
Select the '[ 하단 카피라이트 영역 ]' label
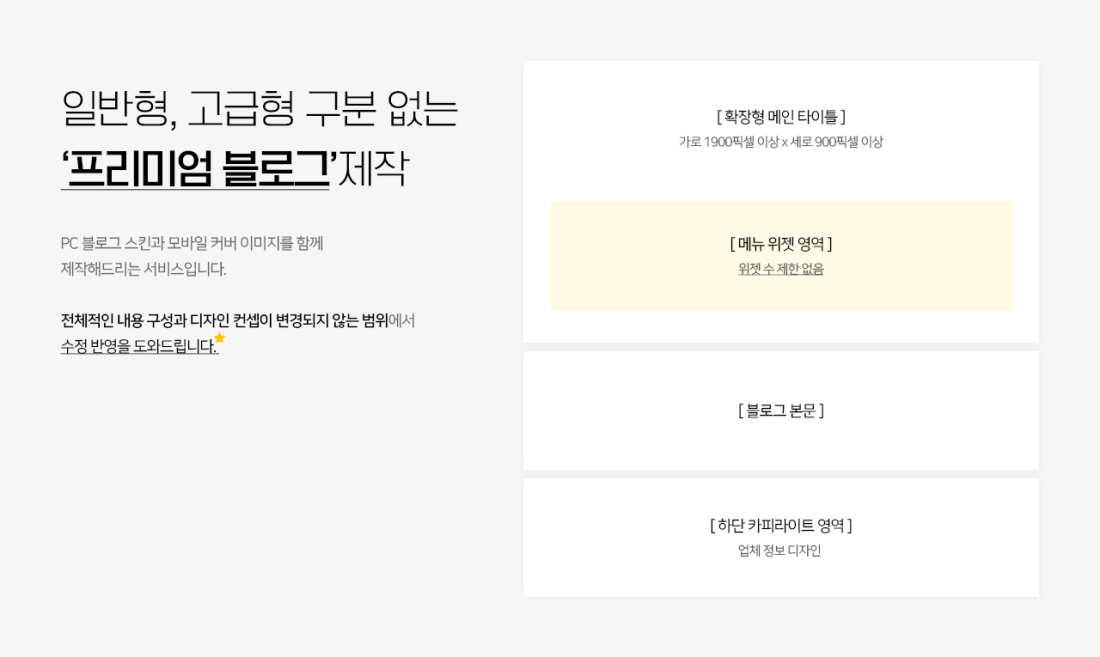click(781, 525)
